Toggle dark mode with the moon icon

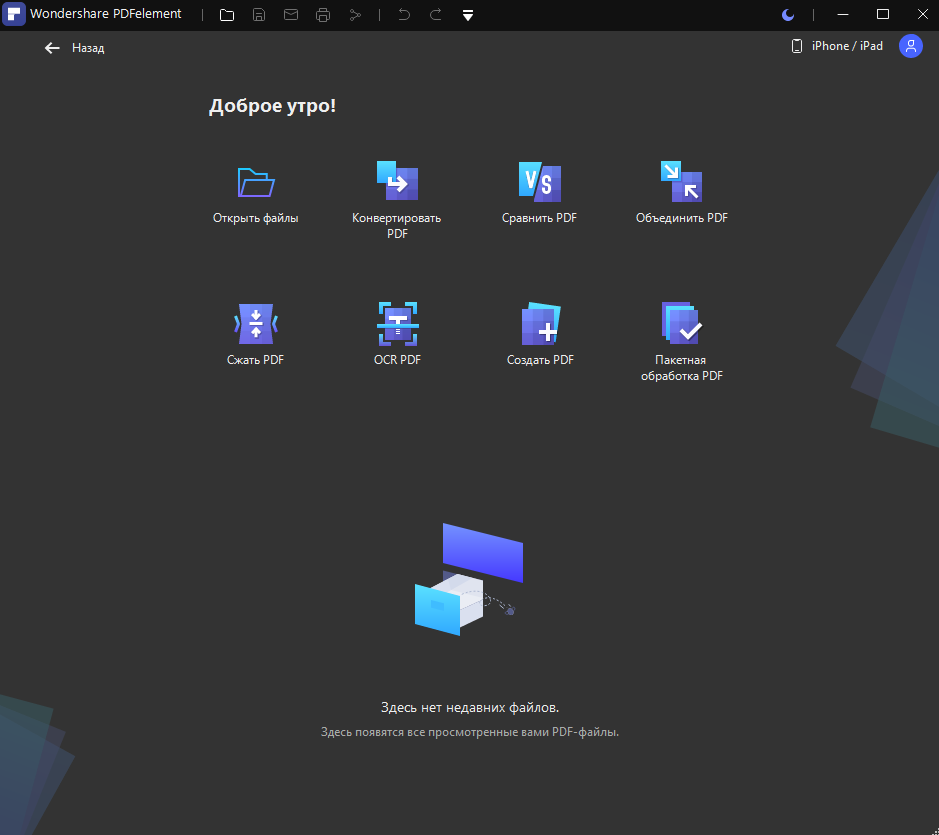point(788,15)
